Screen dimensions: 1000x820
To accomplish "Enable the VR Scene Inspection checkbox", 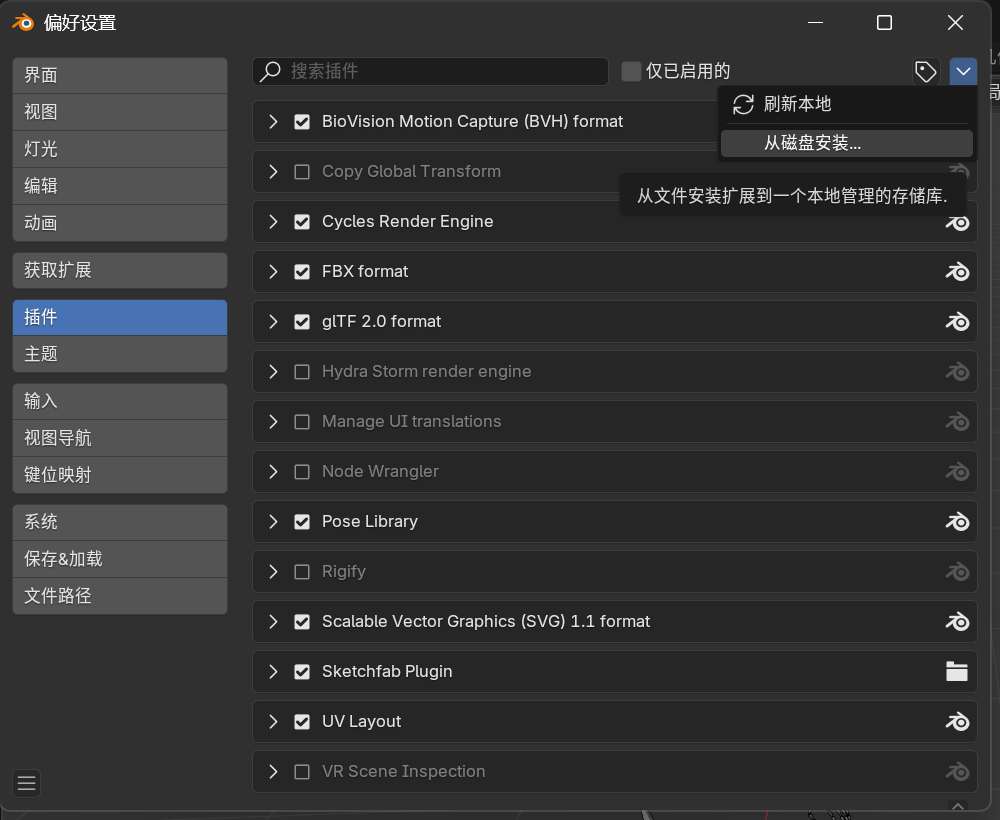I will point(302,771).
